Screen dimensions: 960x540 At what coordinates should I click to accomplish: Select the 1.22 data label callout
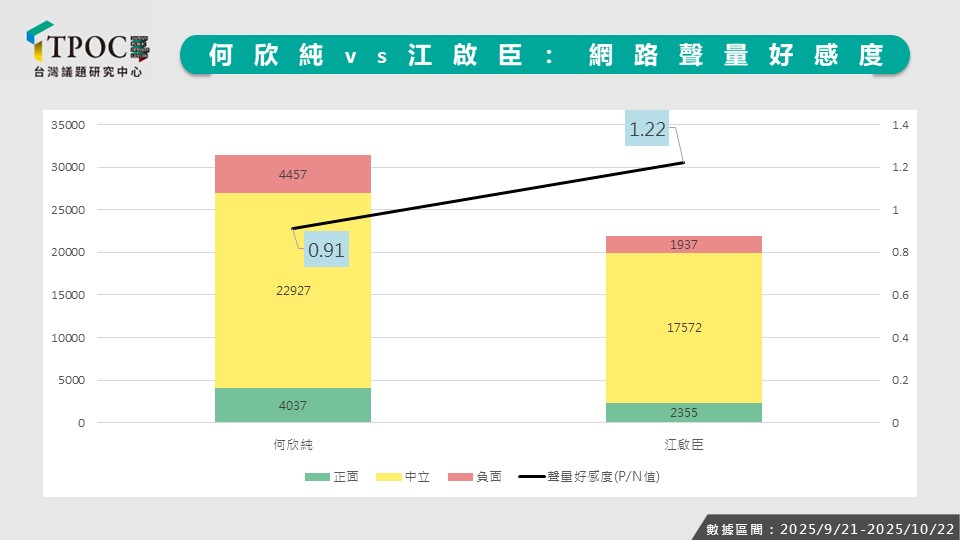(647, 129)
